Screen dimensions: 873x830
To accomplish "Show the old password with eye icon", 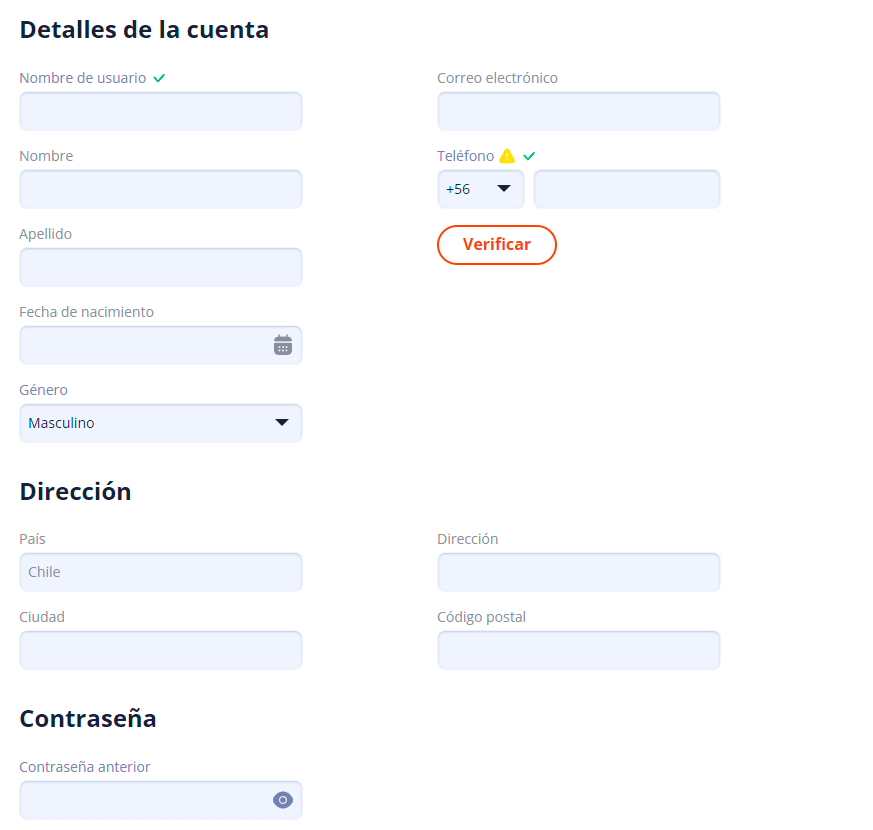I will [x=283, y=800].
